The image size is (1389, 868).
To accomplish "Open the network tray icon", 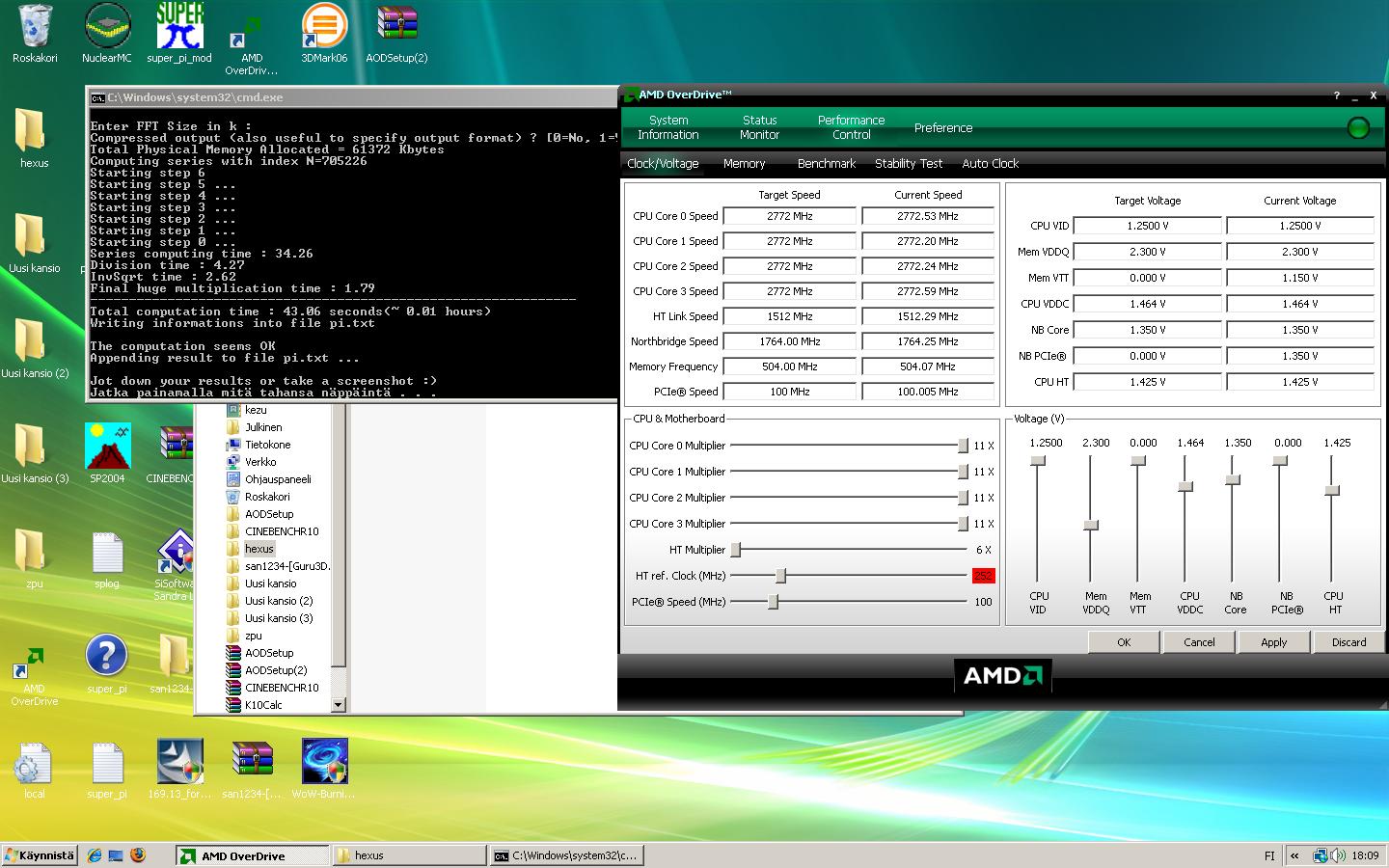I will [1321, 855].
